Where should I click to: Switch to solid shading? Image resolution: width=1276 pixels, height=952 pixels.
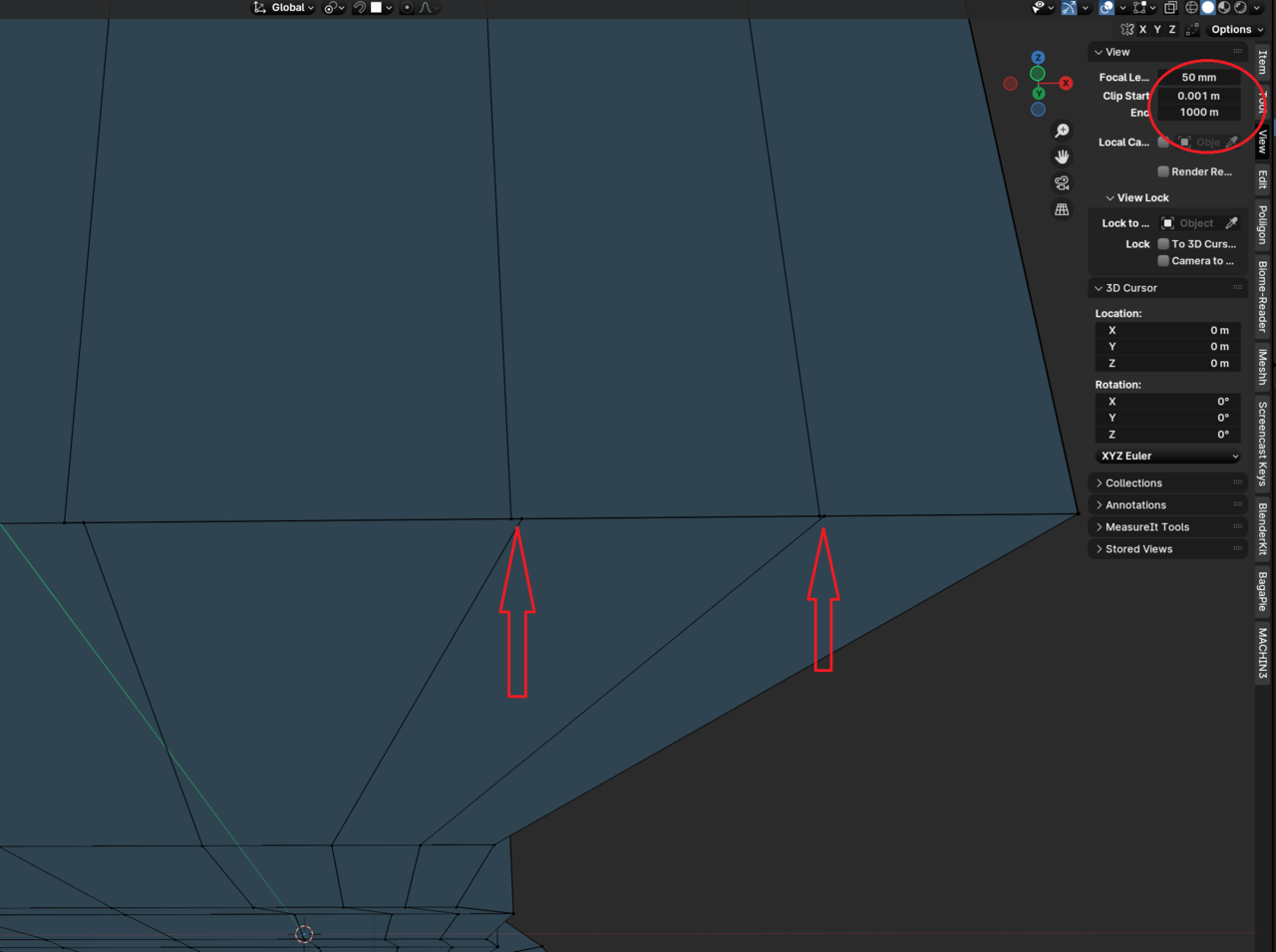coord(1207,8)
